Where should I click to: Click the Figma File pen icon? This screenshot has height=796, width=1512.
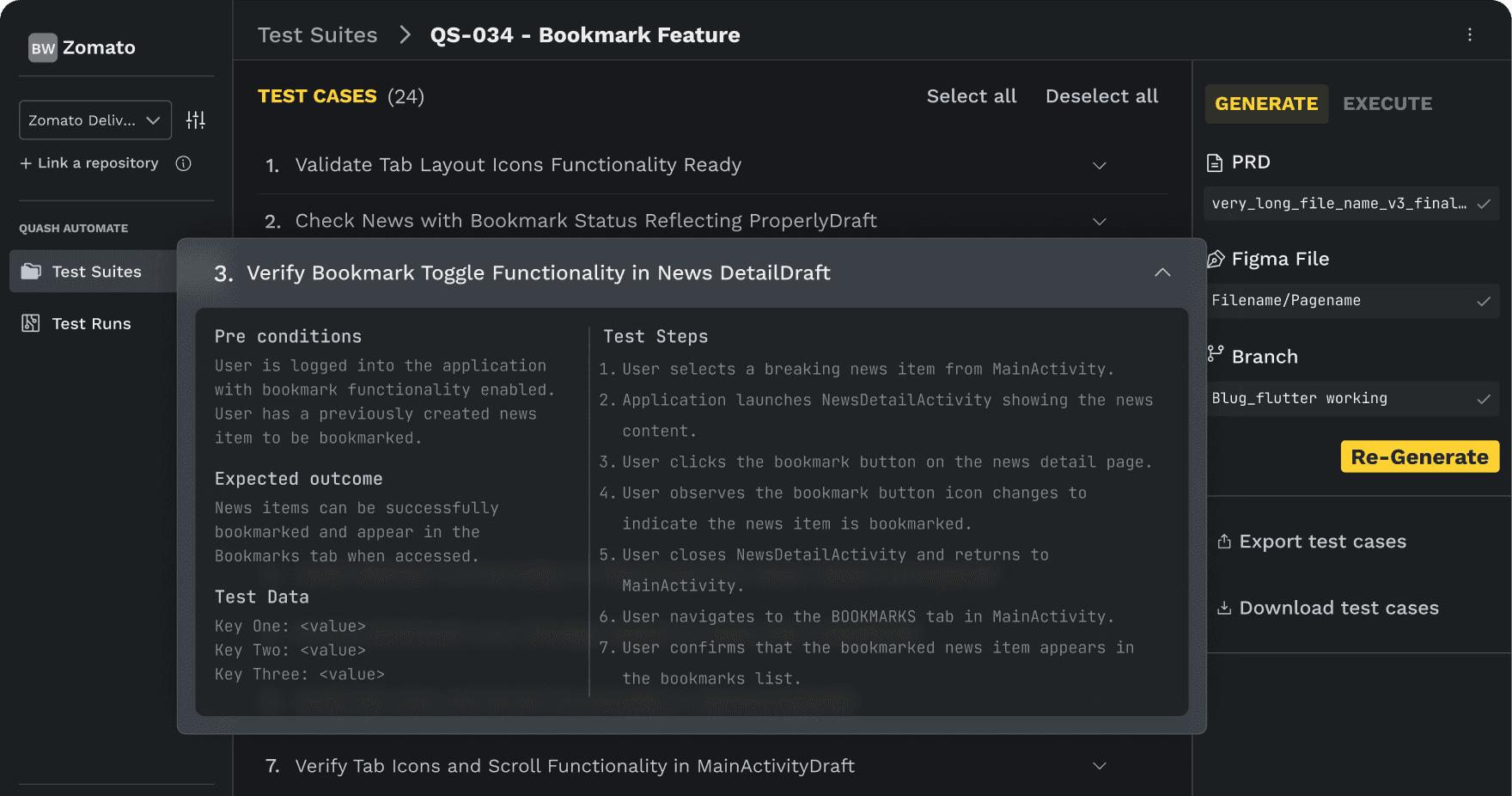tap(1216, 259)
